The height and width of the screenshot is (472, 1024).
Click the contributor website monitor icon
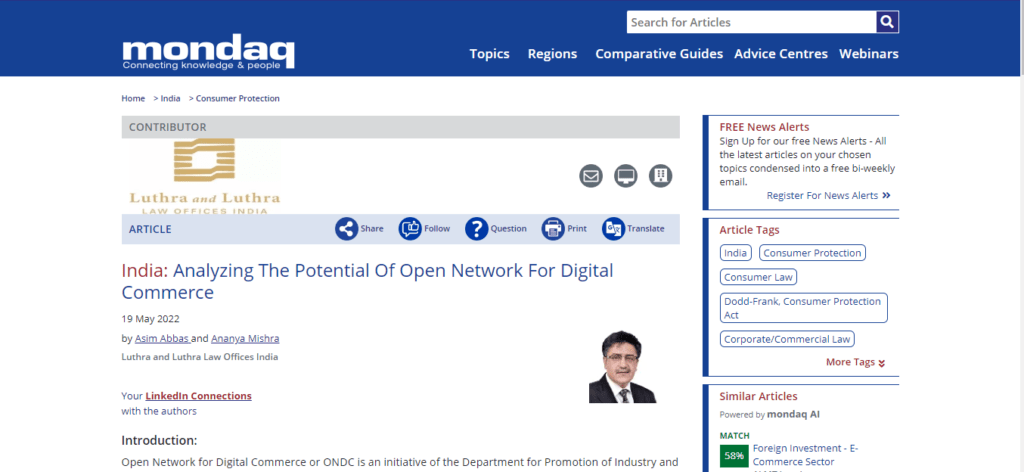(625, 176)
